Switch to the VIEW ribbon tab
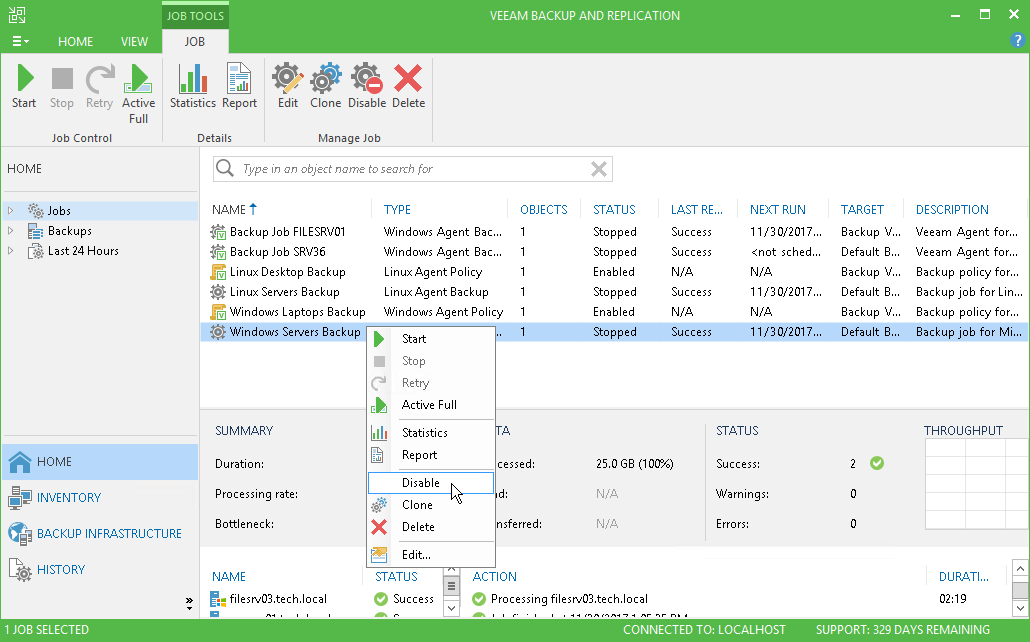This screenshot has width=1030, height=642. coord(134,41)
